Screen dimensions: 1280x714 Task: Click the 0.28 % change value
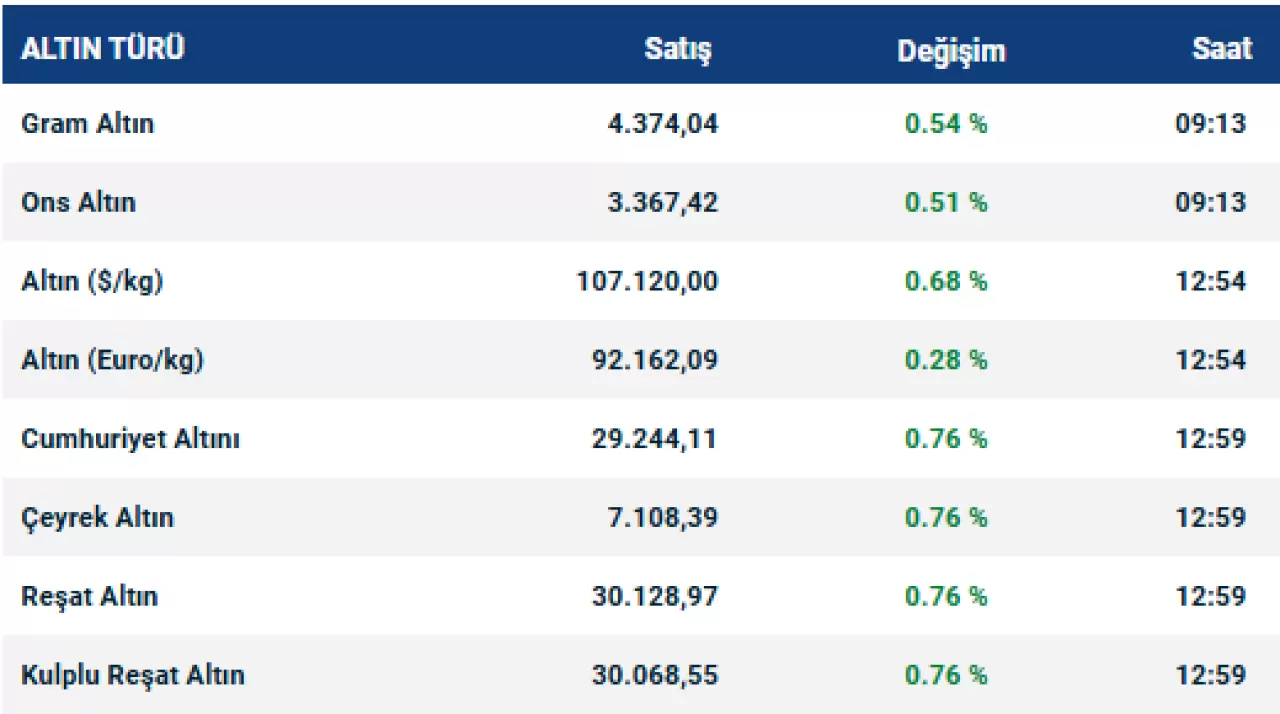coord(945,360)
